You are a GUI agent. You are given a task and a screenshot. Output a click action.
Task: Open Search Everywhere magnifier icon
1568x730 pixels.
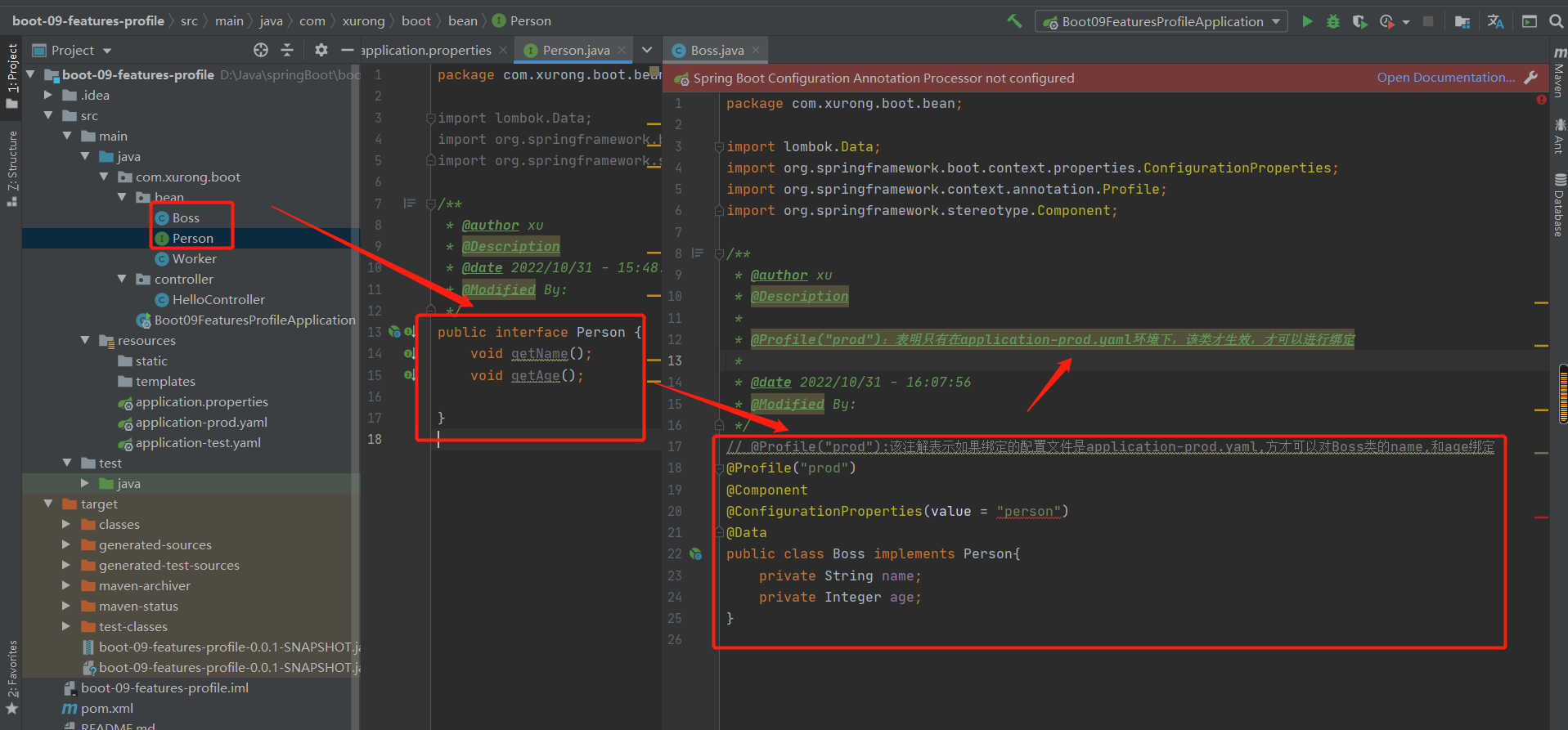tap(1556, 21)
